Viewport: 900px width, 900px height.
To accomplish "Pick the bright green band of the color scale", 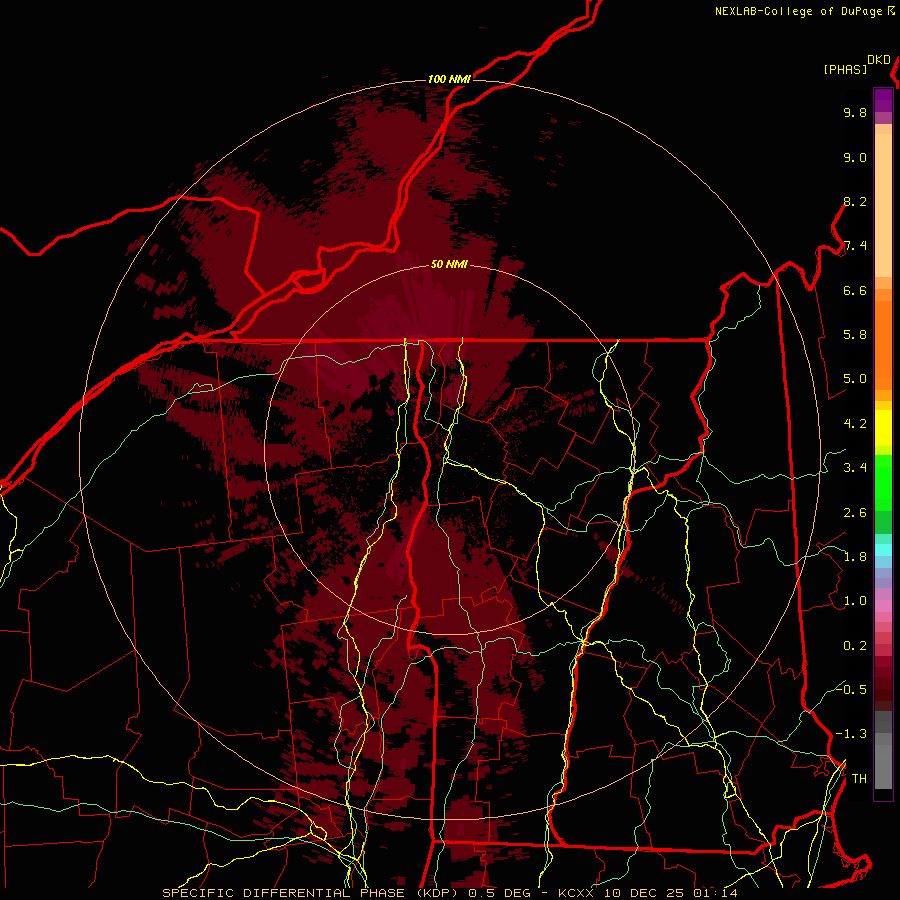I will (883, 483).
